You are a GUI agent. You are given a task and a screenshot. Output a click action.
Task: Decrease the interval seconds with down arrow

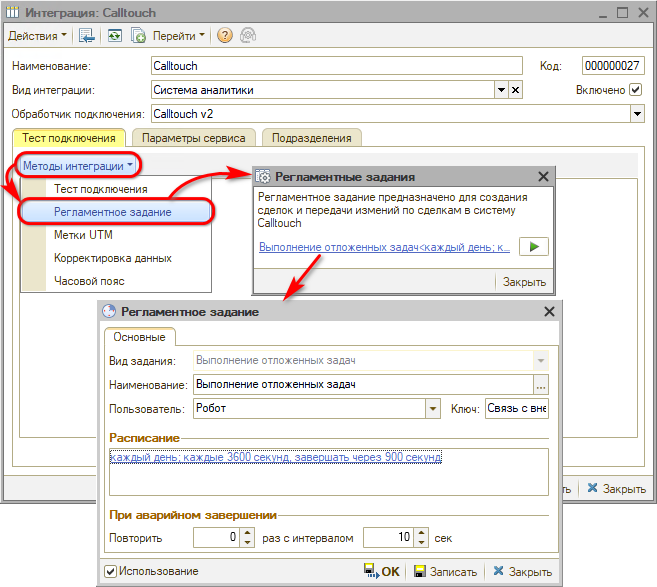[422, 543]
